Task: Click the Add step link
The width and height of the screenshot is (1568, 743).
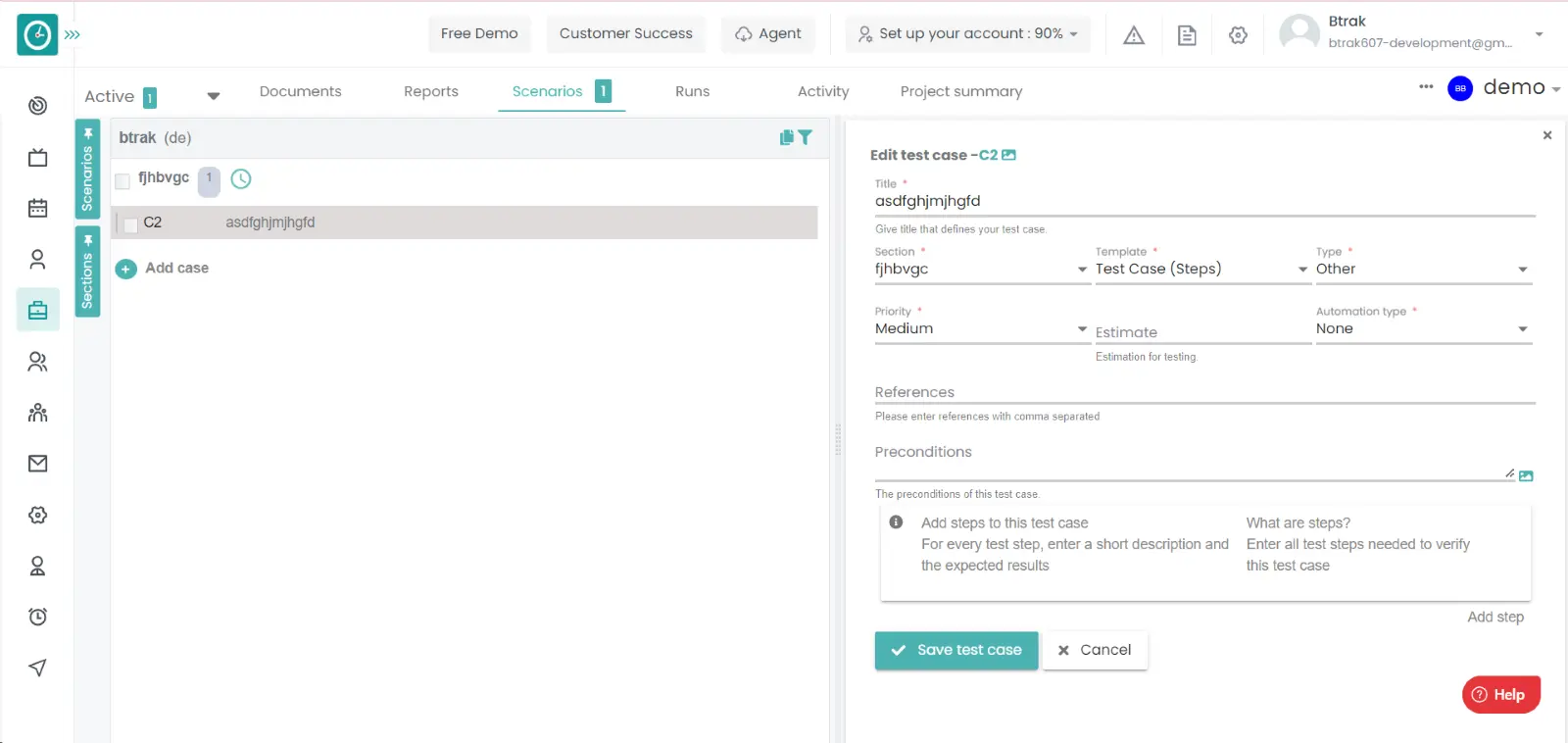Action: pyautogui.click(x=1494, y=617)
